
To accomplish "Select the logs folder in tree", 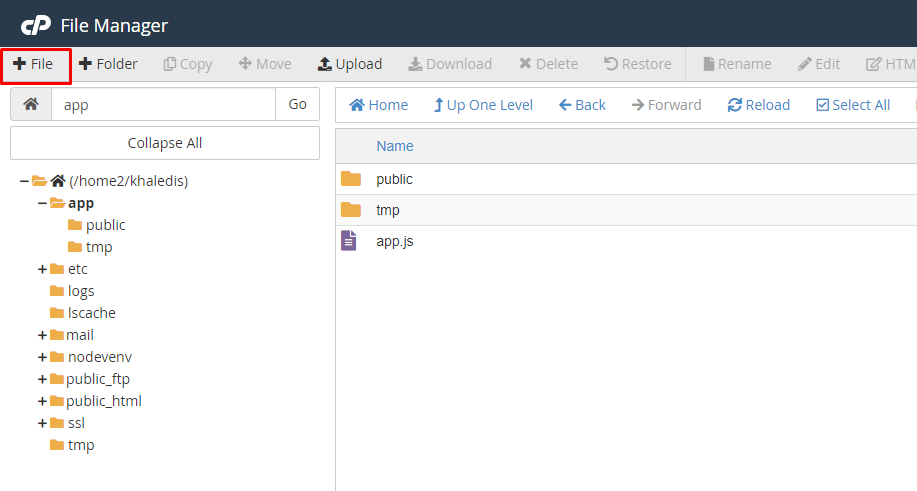I will pos(80,291).
